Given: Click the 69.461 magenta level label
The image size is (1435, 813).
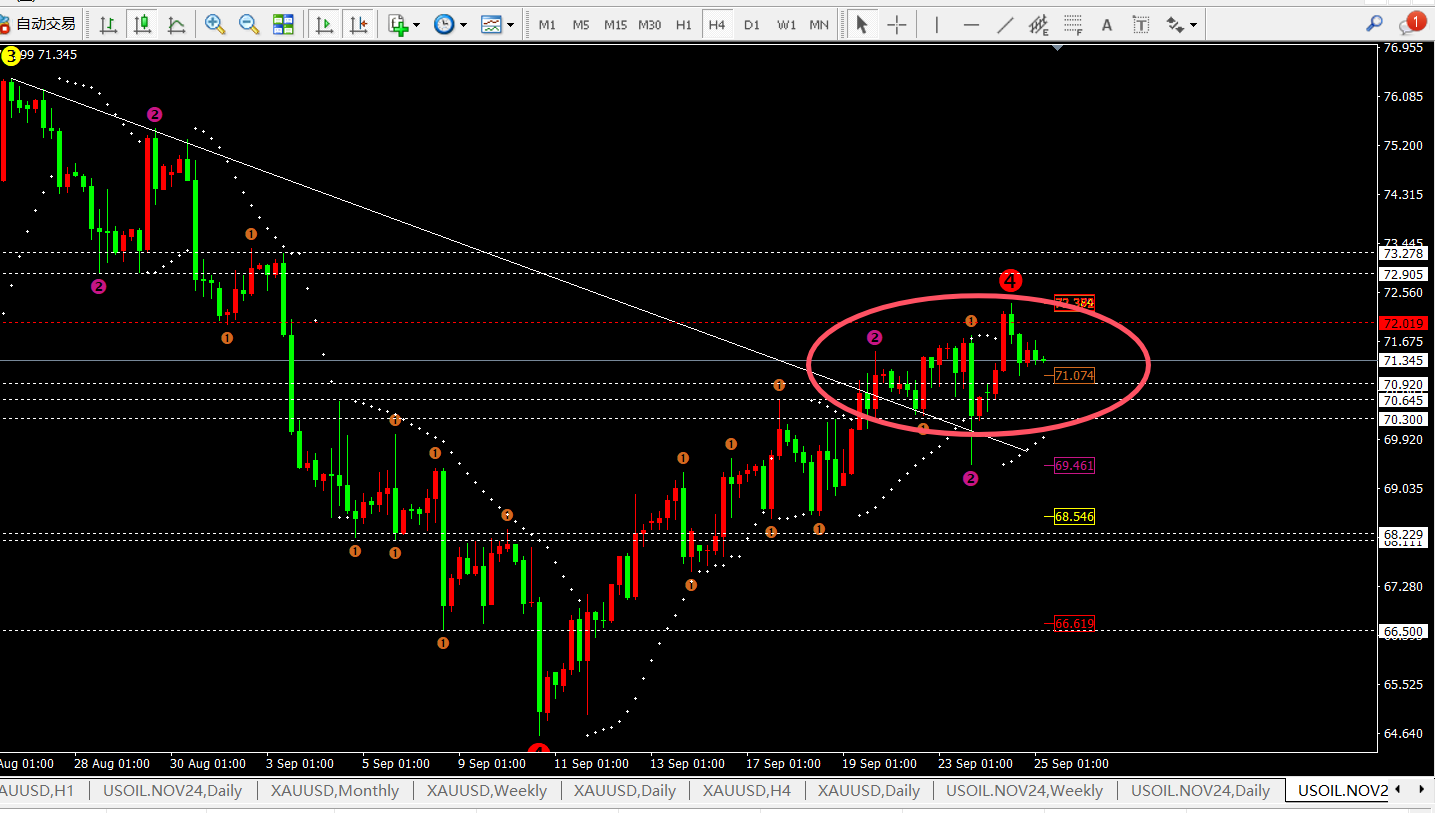Looking at the screenshot, I should tap(1074, 465).
